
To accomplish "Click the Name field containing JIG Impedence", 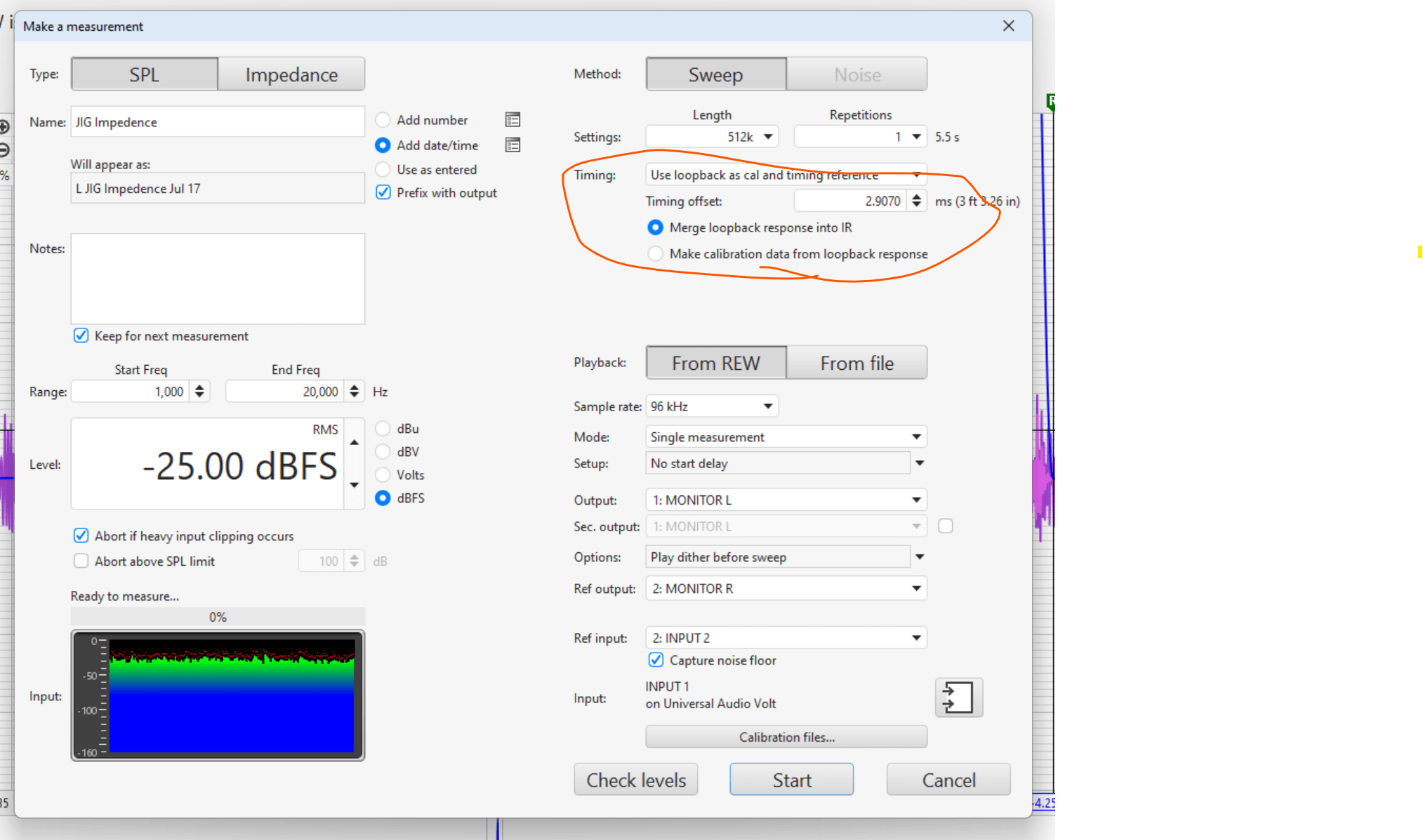I will point(218,121).
